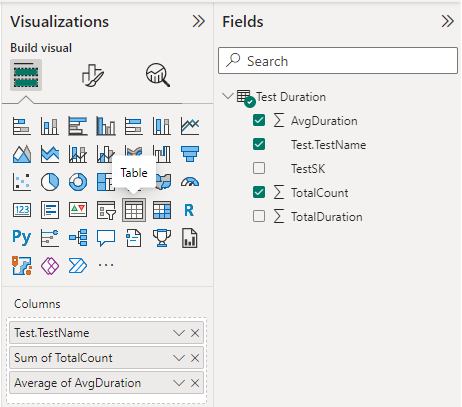Select the Q&A speech bubble visual
The height and width of the screenshot is (407, 462).
(x=106, y=238)
